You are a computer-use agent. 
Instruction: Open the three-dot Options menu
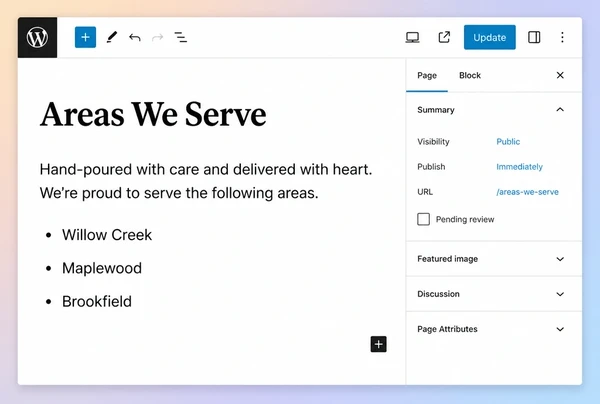(562, 37)
